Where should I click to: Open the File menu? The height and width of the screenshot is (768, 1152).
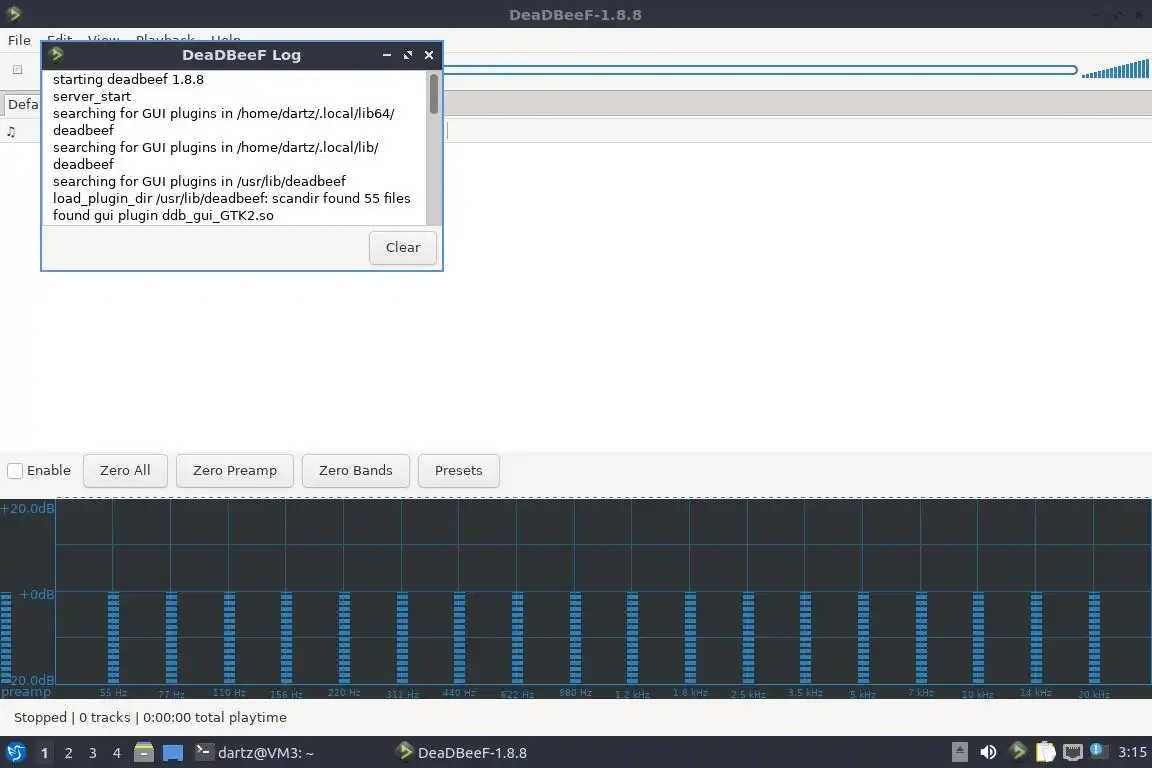[x=19, y=40]
